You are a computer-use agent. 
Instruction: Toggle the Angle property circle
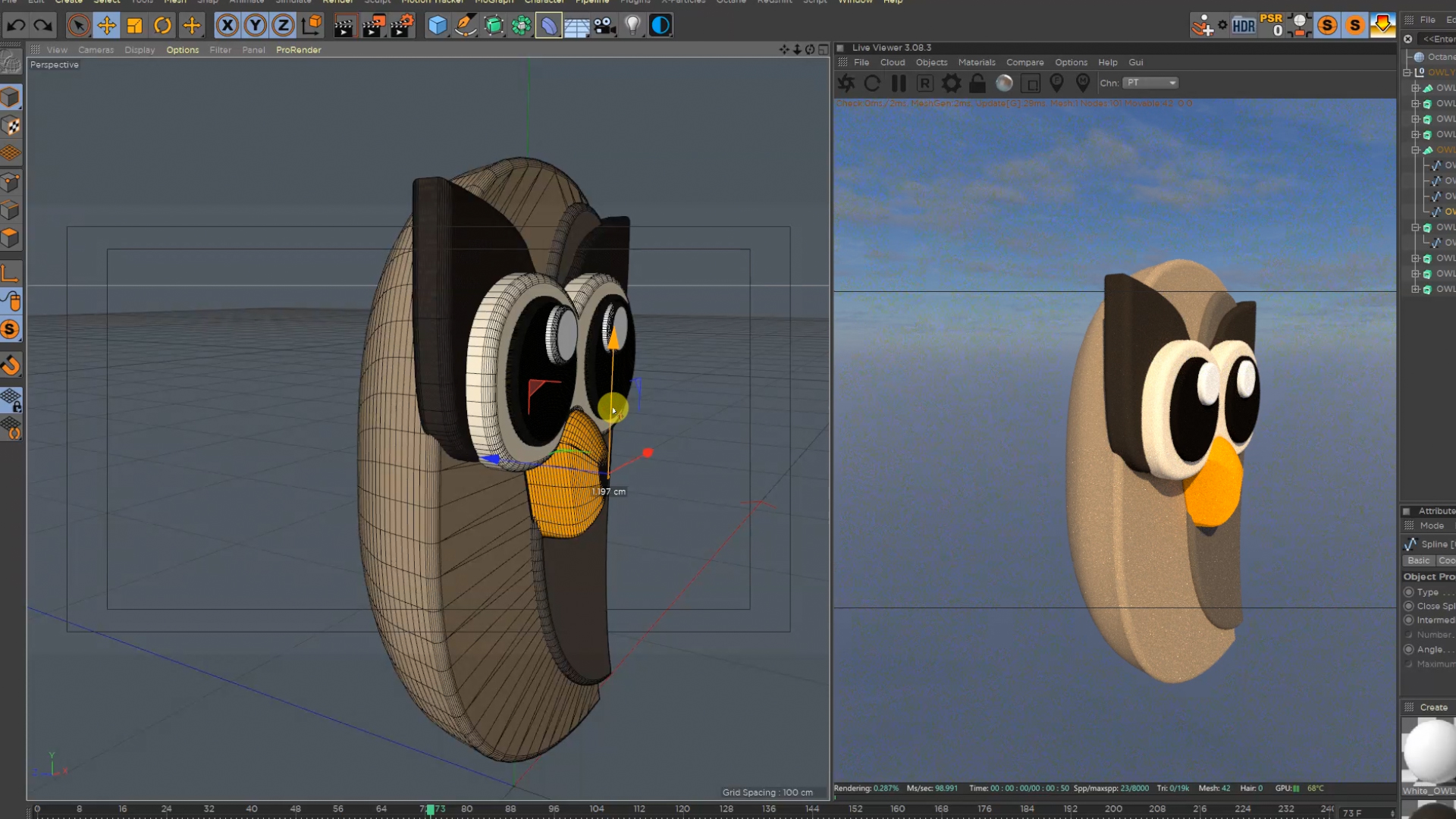pos(1409,649)
